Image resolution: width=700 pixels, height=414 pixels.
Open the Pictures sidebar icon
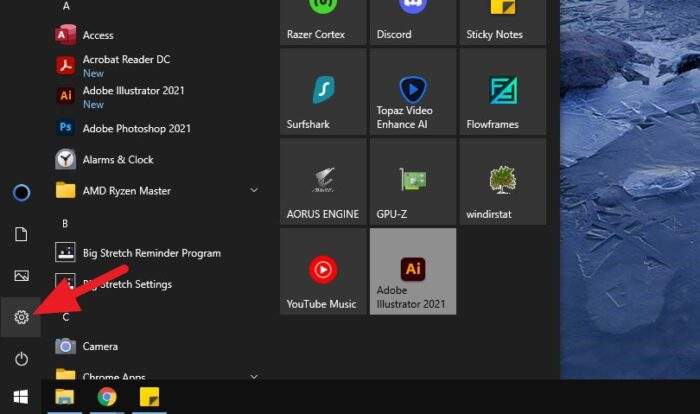tap(21, 276)
